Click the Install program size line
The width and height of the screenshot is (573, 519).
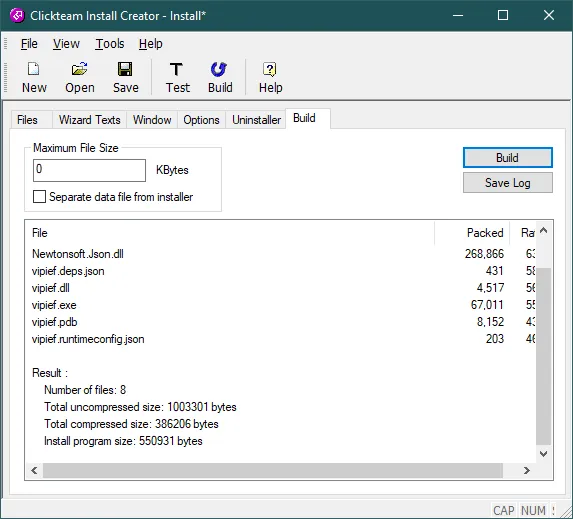(123, 441)
